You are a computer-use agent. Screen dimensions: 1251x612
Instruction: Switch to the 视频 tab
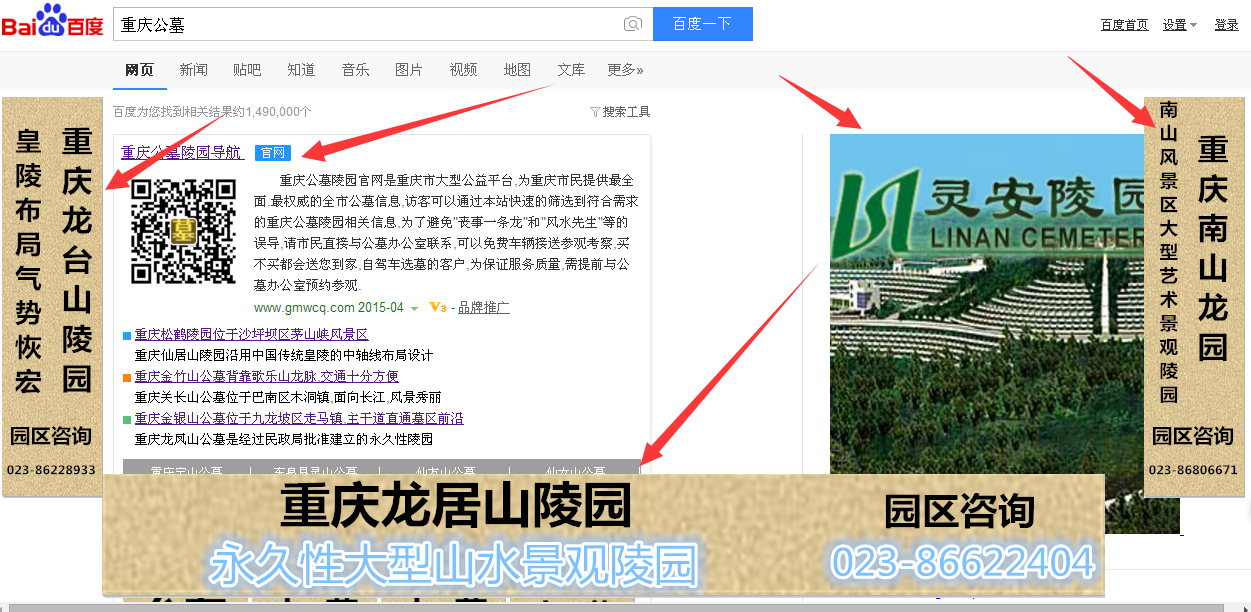464,70
